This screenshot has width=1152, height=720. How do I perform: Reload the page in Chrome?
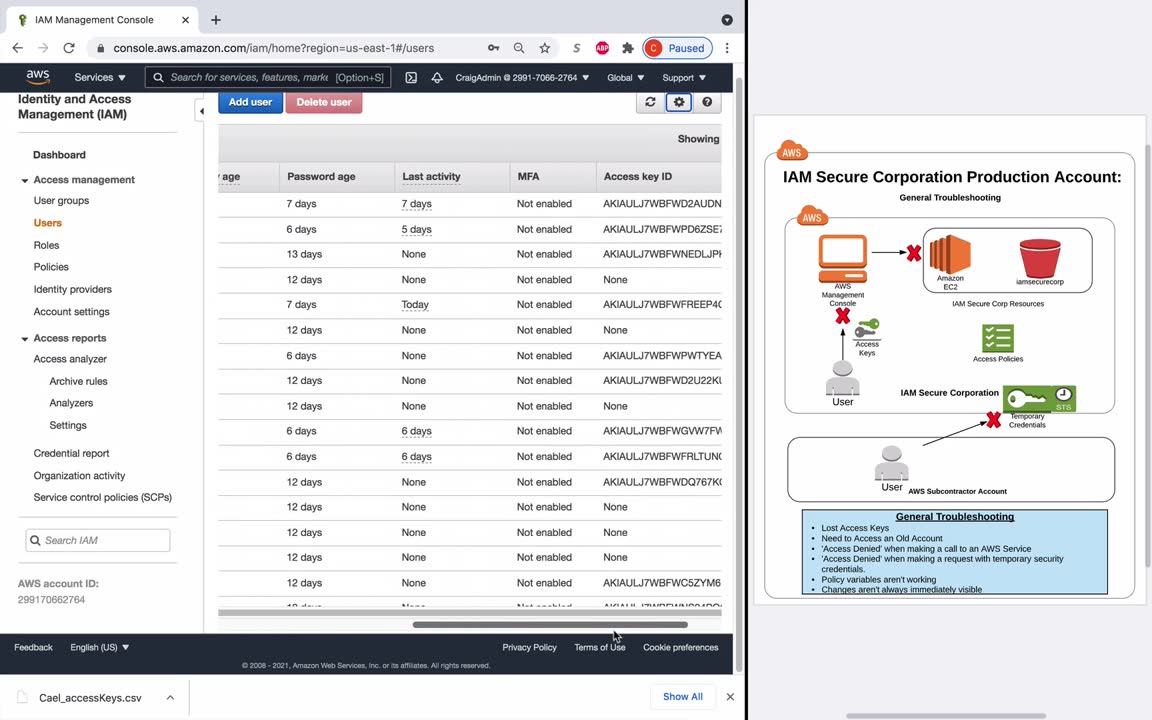[x=69, y=48]
